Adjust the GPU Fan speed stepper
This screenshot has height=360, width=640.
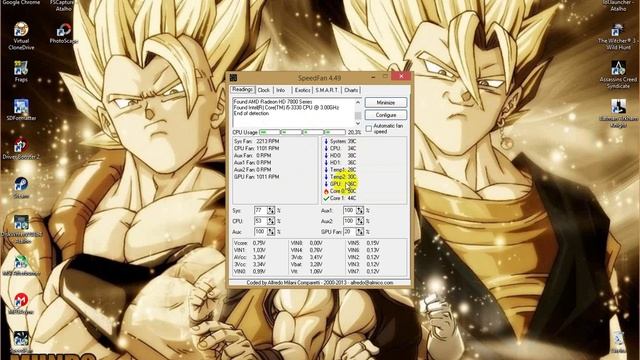coord(360,231)
